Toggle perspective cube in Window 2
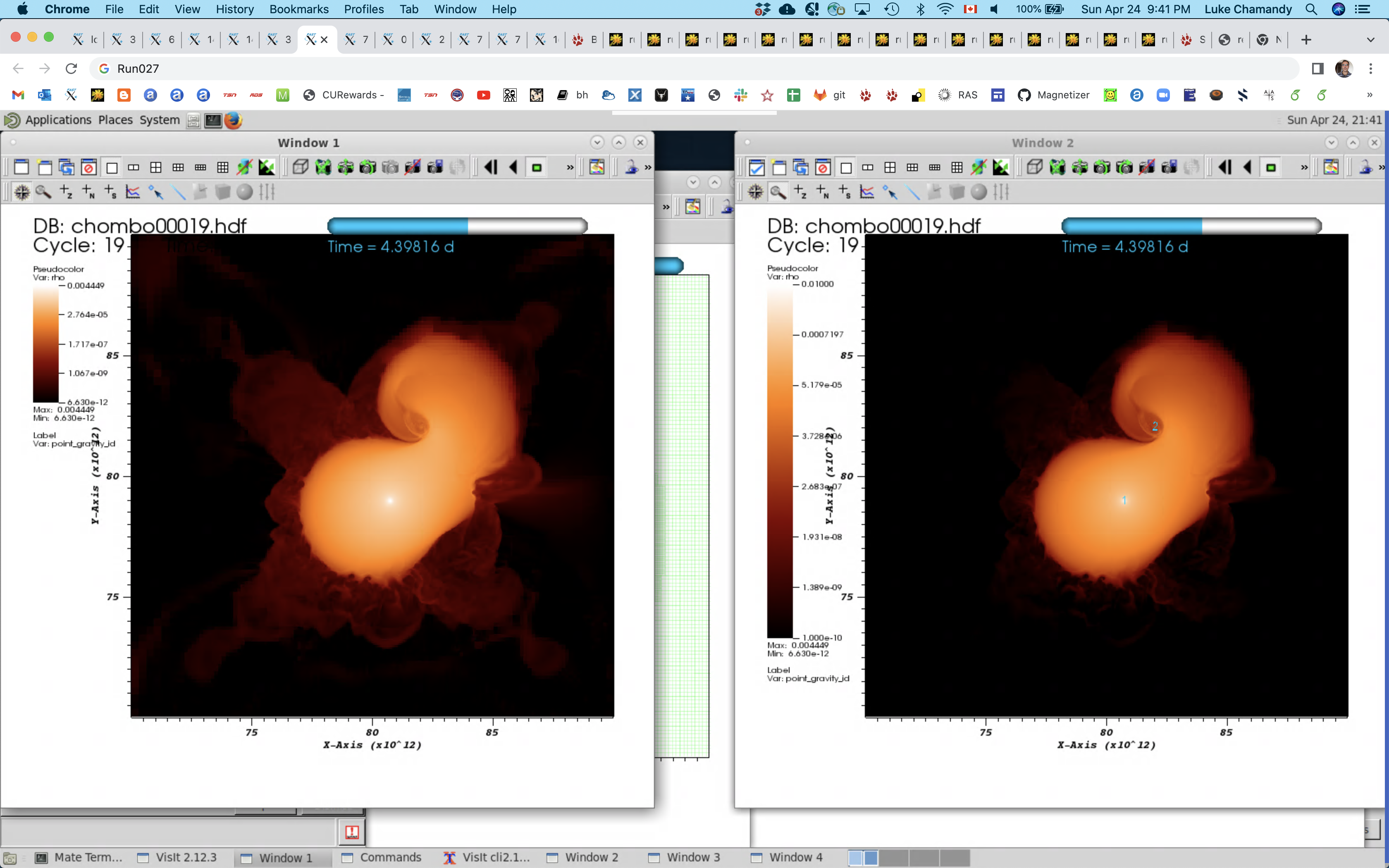Image resolution: width=1389 pixels, height=868 pixels. click(1035, 167)
